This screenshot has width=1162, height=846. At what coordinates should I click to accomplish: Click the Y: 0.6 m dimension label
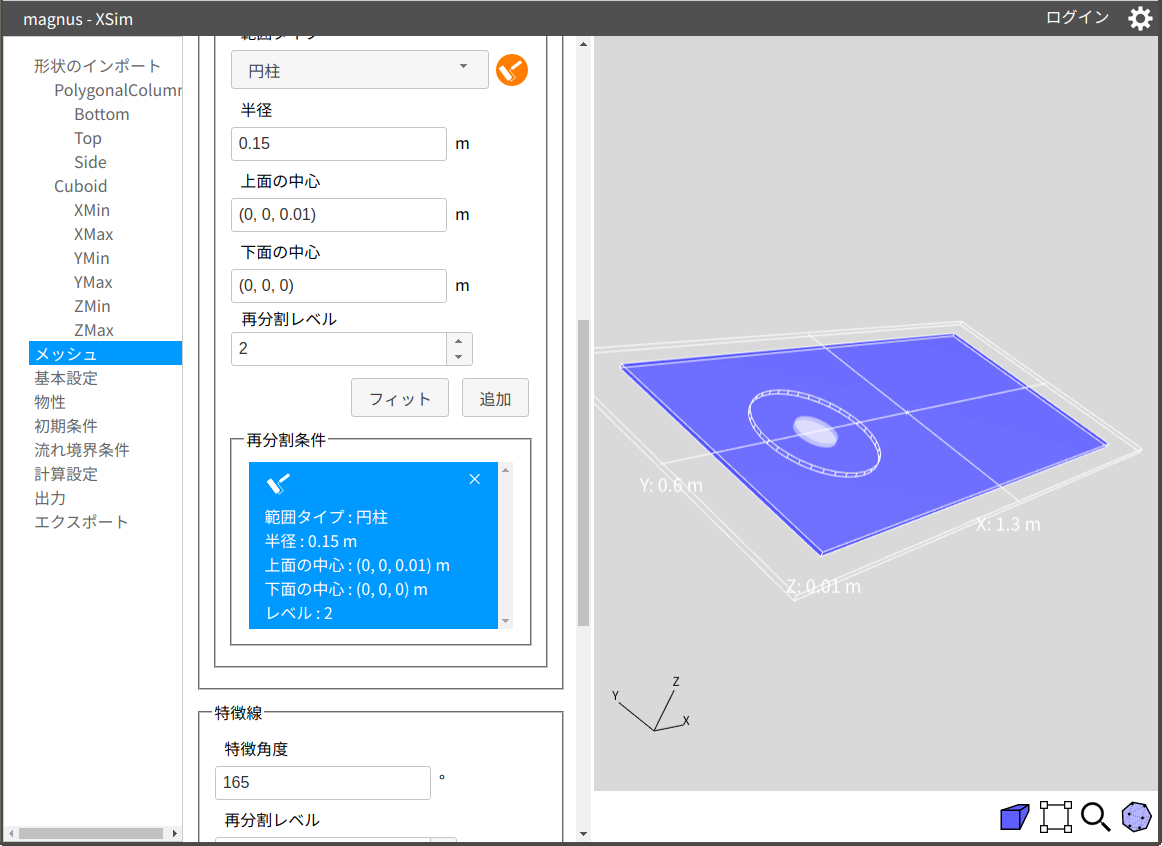click(671, 485)
